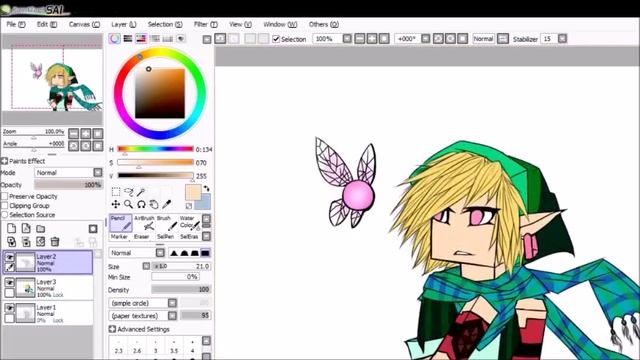Delete layer with trash can icon
Image resolution: width=640 pixels, height=360 pixels.
[55, 242]
